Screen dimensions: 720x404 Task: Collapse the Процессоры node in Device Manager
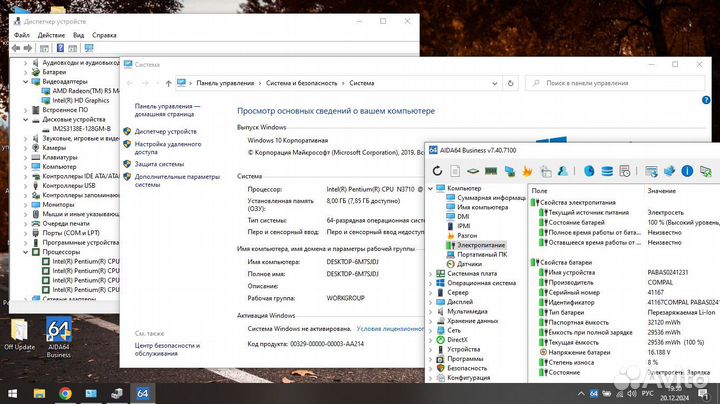click(26, 252)
